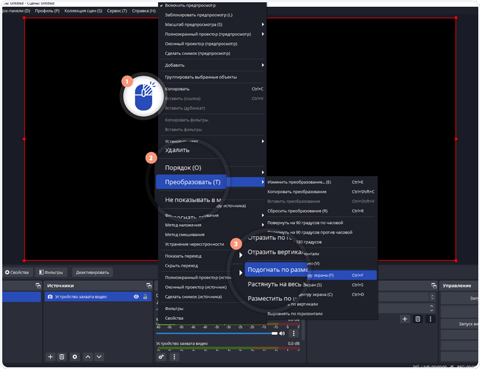This screenshot has width=480, height=369.
Task: Expand the Добавить submenu arrow
Action: coord(263,65)
